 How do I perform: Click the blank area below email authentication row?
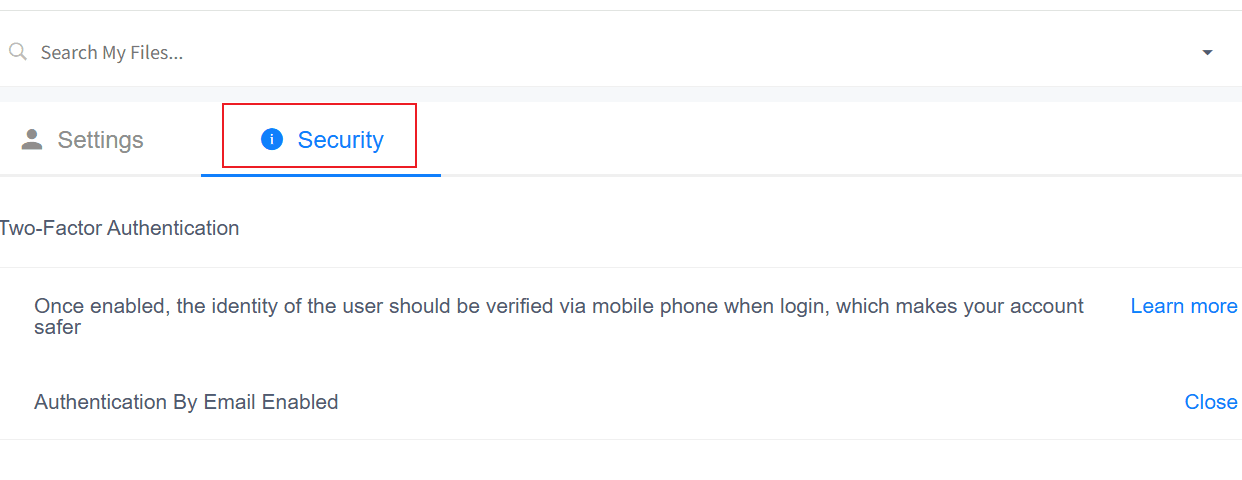click(x=620, y=460)
